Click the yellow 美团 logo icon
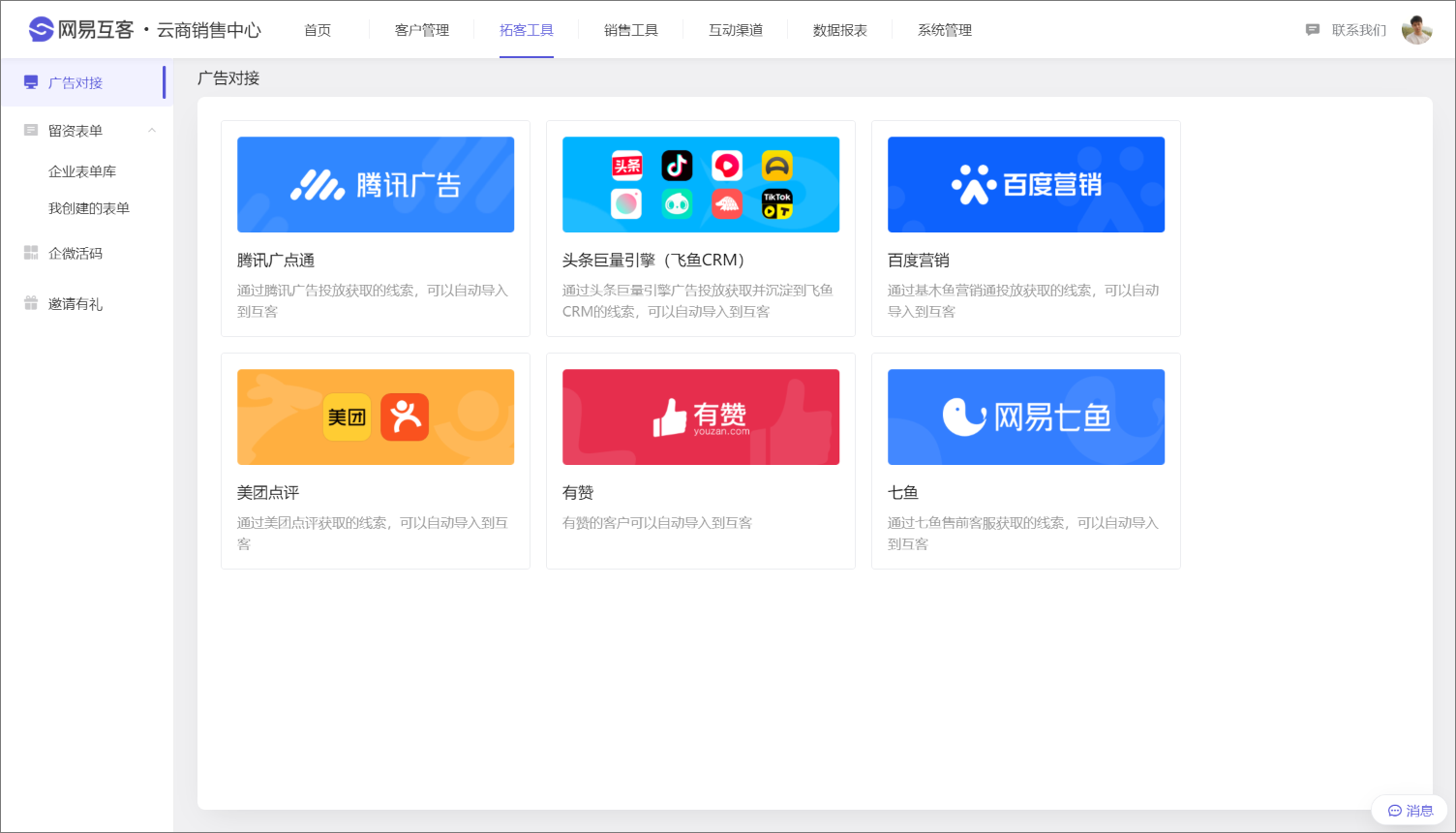 [x=347, y=417]
